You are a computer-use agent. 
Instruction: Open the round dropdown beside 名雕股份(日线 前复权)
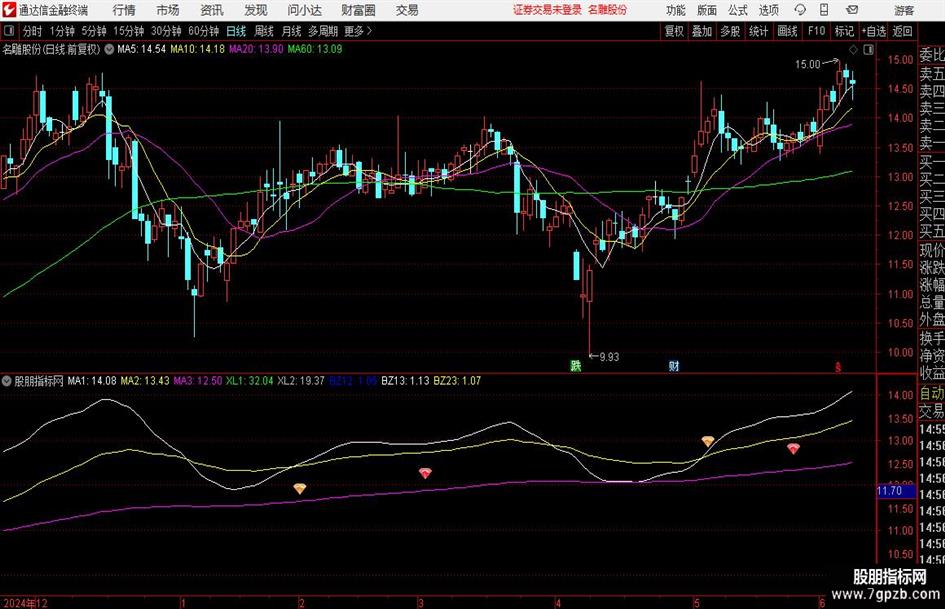click(109, 49)
